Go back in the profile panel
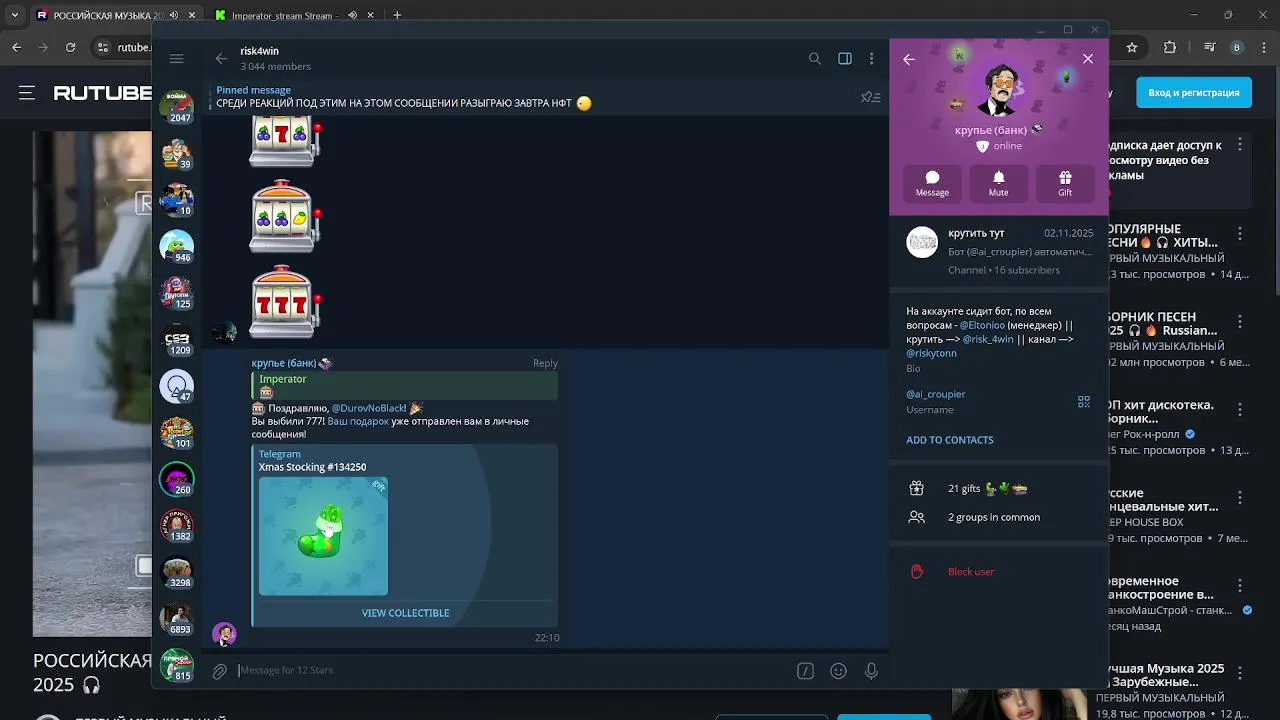The image size is (1280, 720). click(x=909, y=59)
